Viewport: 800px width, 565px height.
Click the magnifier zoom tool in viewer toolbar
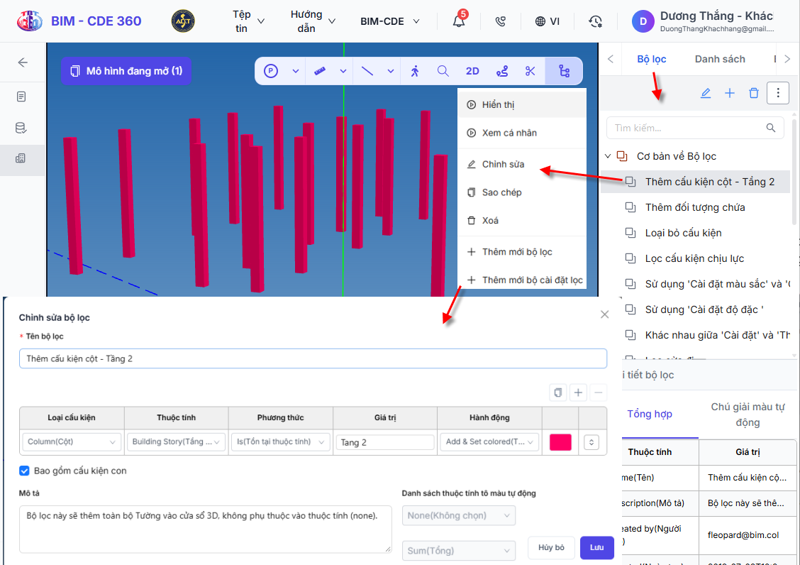click(x=443, y=71)
